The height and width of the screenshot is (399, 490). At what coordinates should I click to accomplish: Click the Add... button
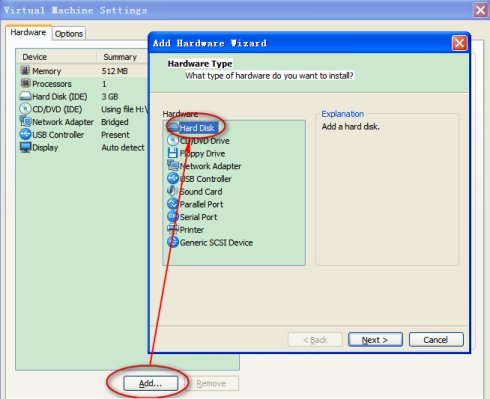click(150, 383)
